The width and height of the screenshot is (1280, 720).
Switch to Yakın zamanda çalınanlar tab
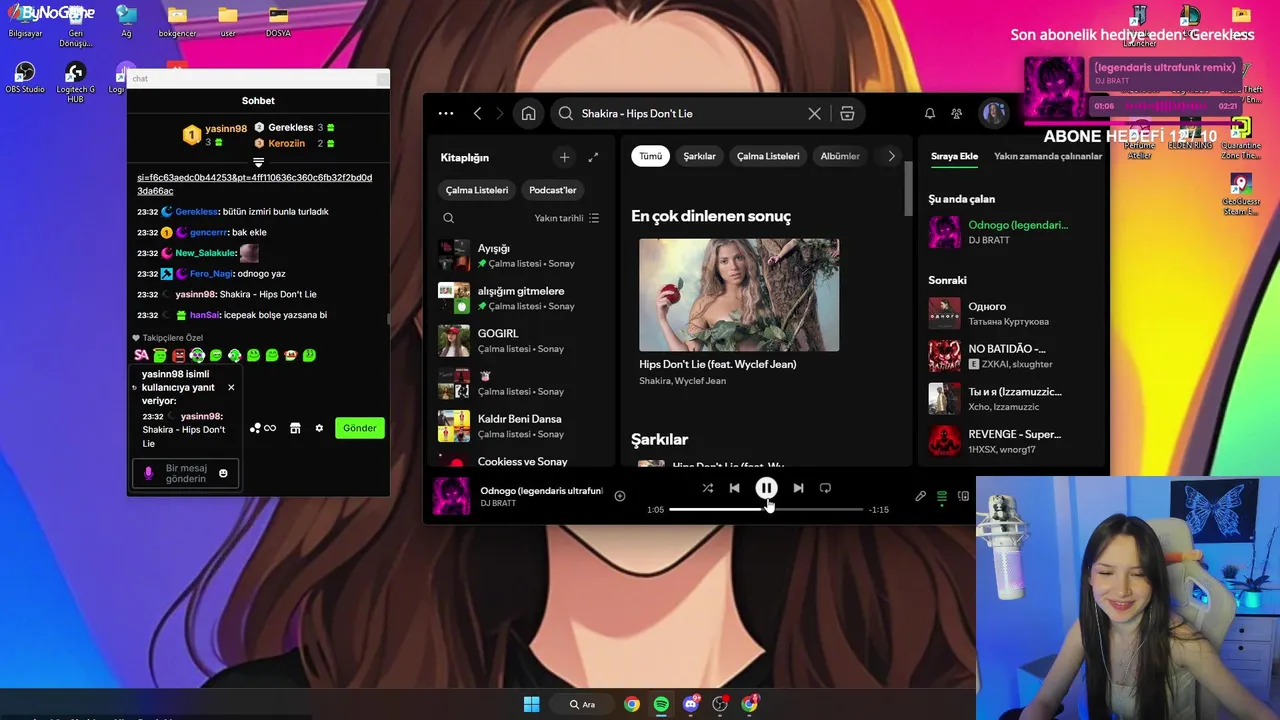(x=1048, y=156)
